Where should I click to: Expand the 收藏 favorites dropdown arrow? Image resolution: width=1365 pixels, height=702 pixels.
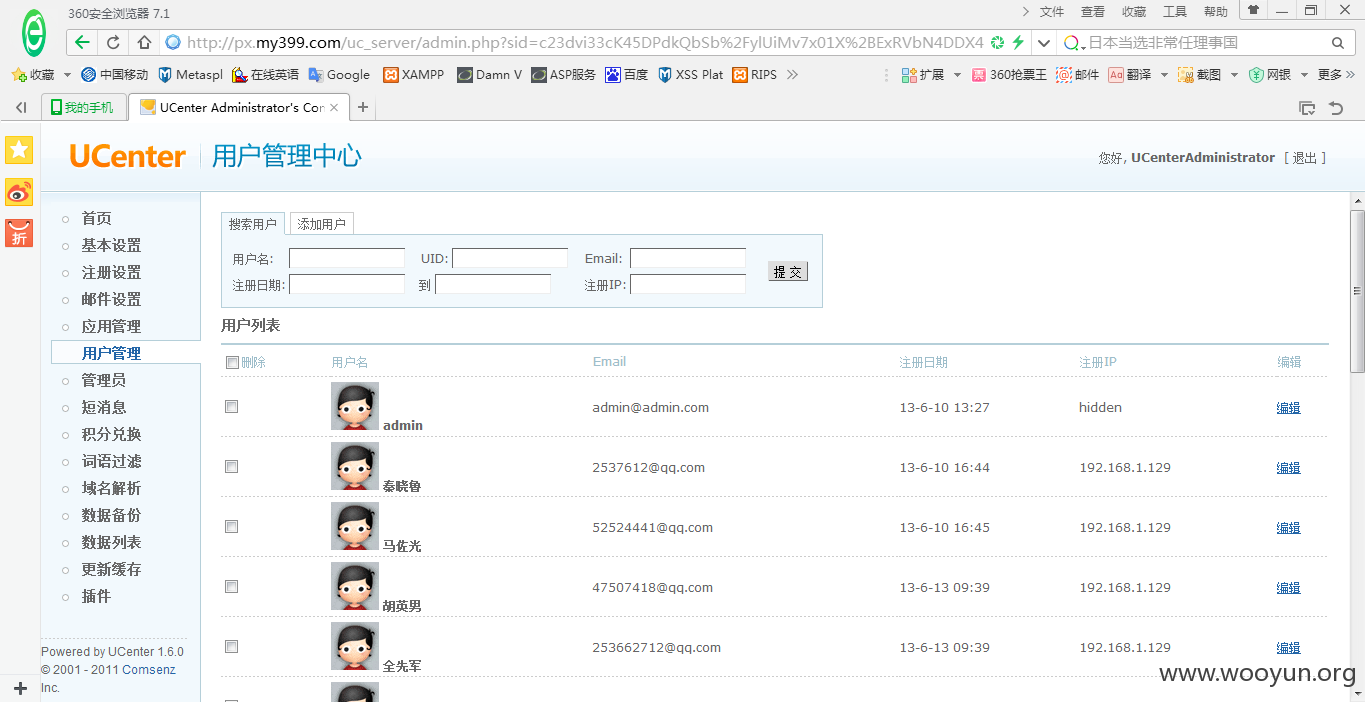point(67,75)
